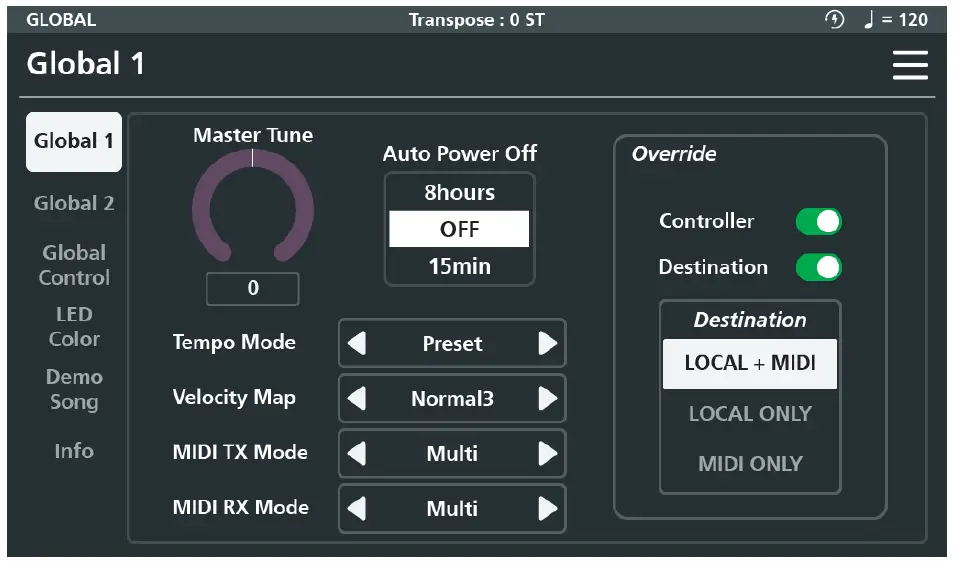Viewport: 956px width, 563px height.
Task: Open the Demo Song tab
Action: [x=74, y=389]
